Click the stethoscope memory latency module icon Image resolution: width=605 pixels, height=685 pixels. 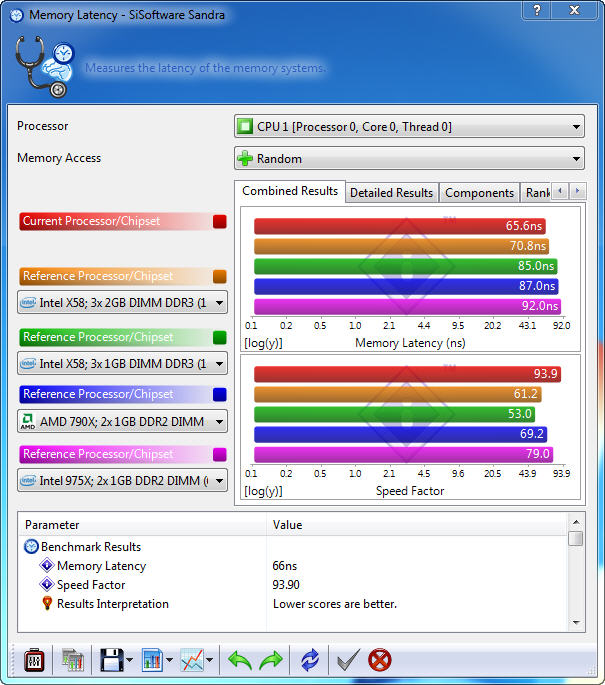(45, 67)
